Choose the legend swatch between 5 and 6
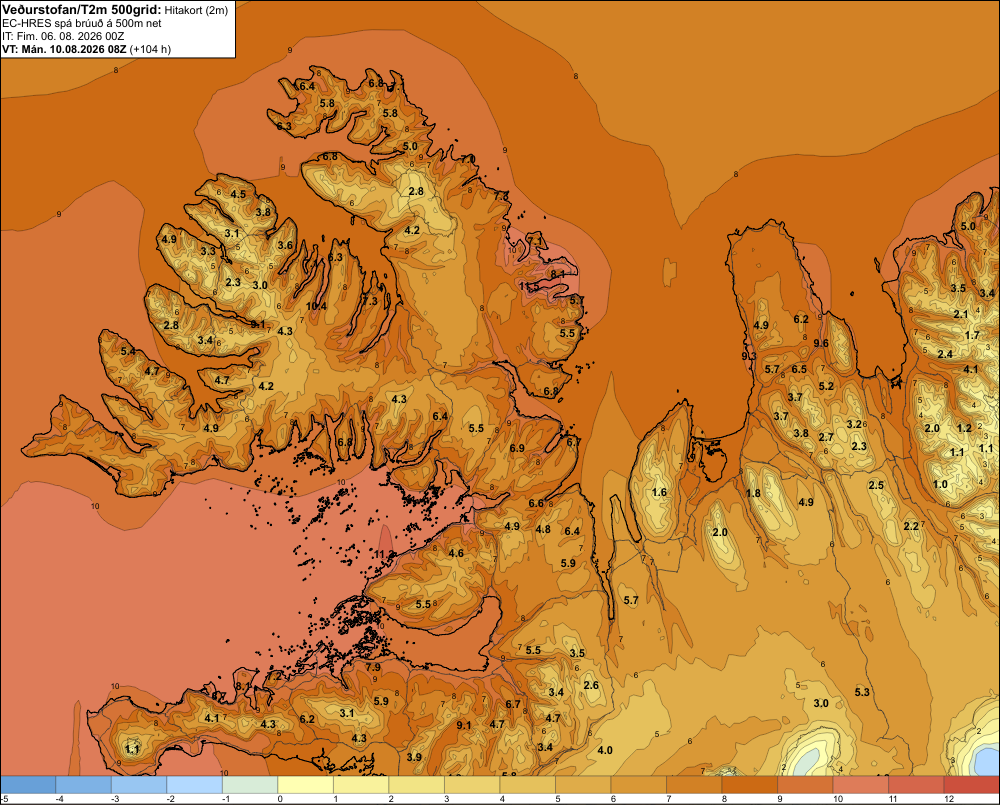The height and width of the screenshot is (805, 1000). [x=583, y=785]
